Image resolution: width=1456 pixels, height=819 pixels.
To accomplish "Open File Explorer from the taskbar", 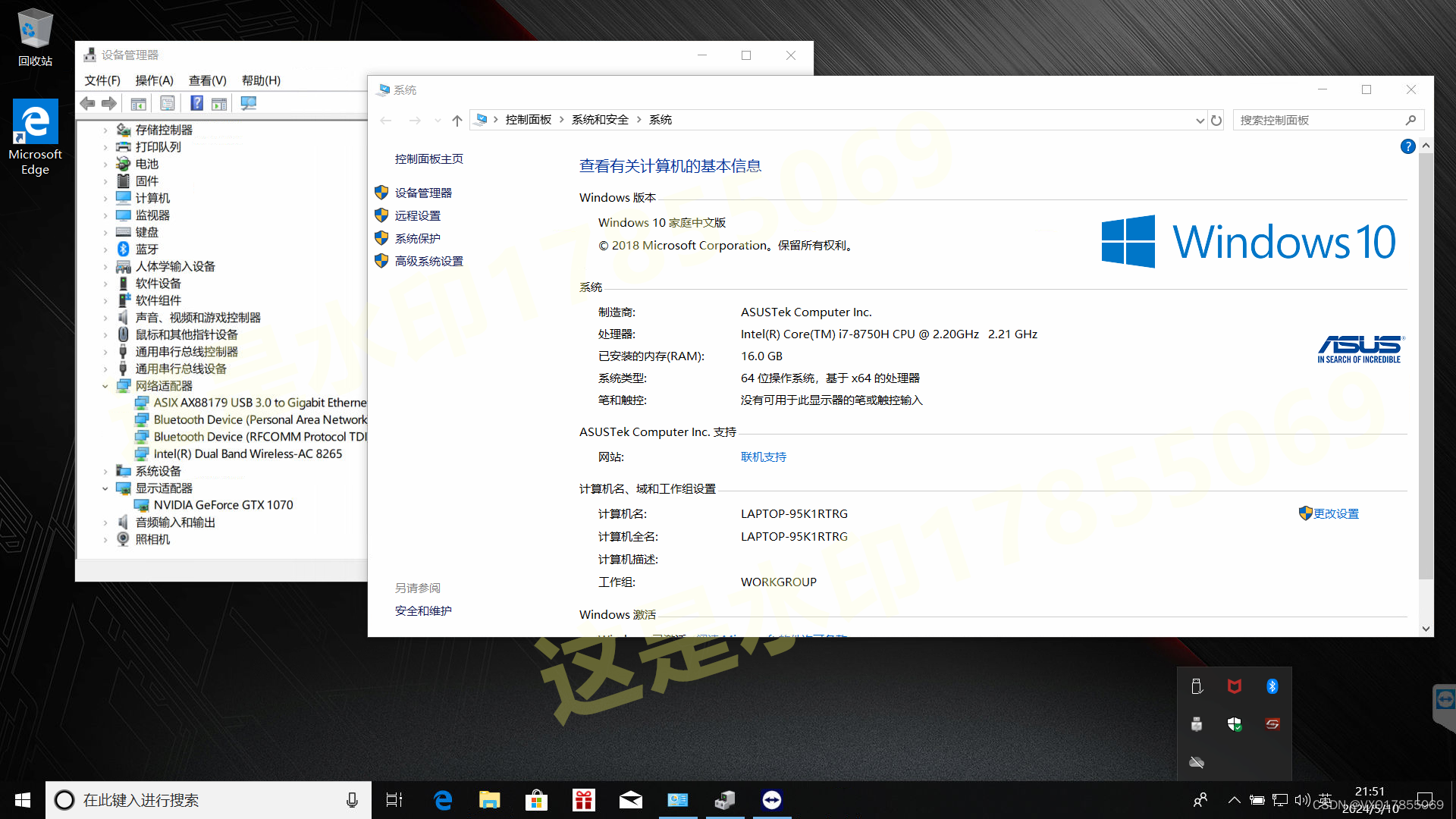I will [489, 800].
